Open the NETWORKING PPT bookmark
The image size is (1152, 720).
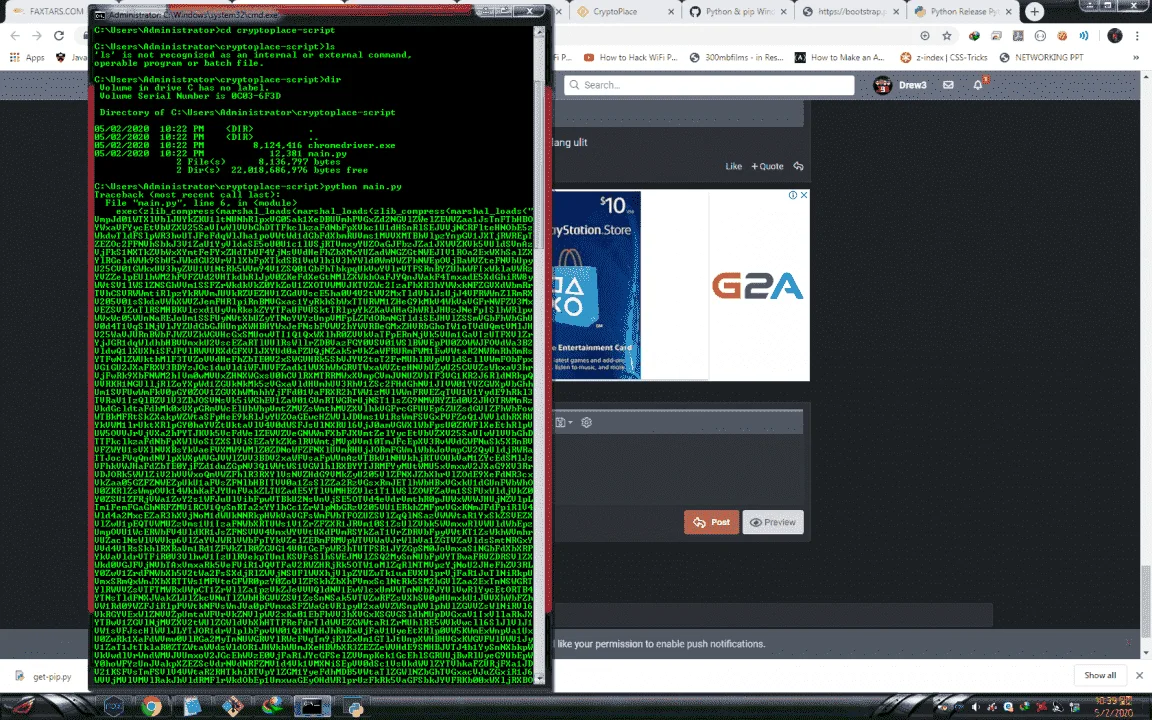(1042, 57)
